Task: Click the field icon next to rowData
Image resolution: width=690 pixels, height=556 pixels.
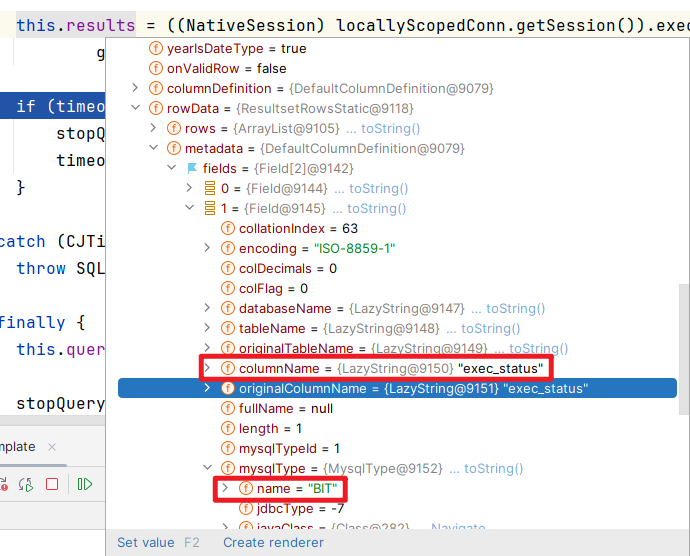Action: (156, 108)
